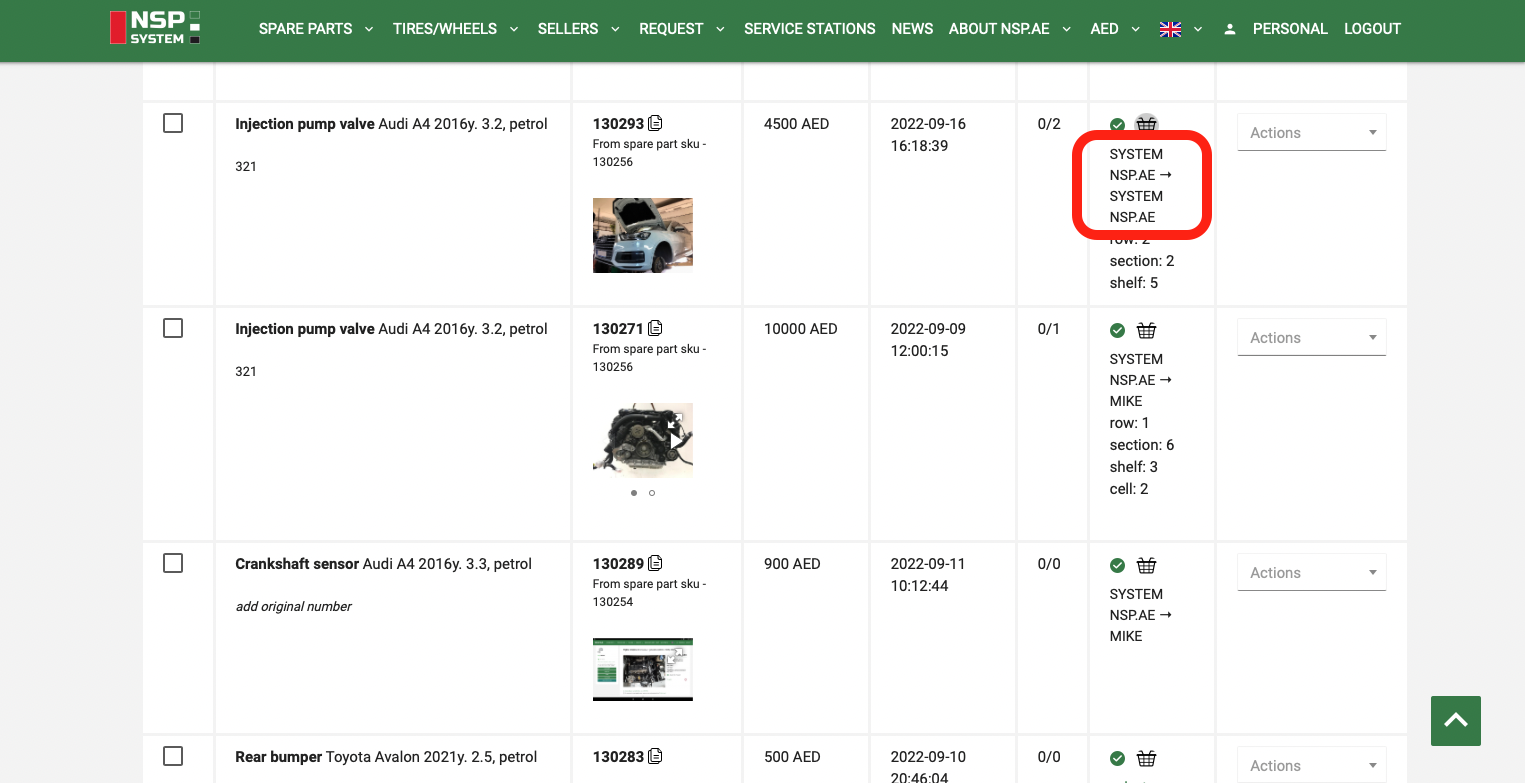Open the Audi car photo thumbnail
1525x783 pixels.
642,235
